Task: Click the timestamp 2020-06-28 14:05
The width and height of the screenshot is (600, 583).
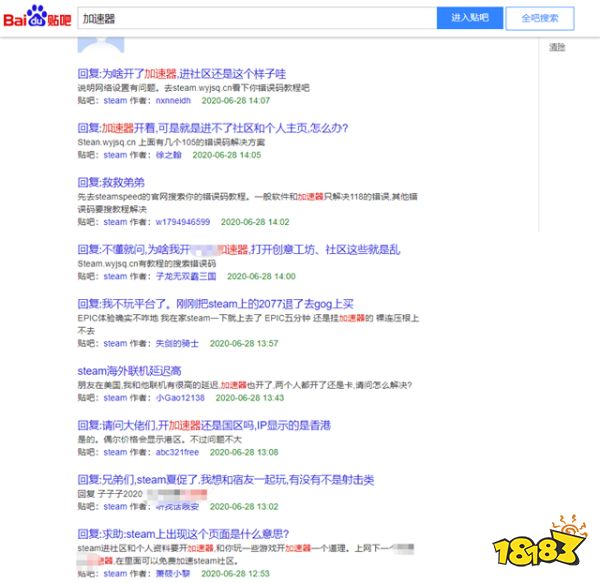Action: (x=227, y=155)
